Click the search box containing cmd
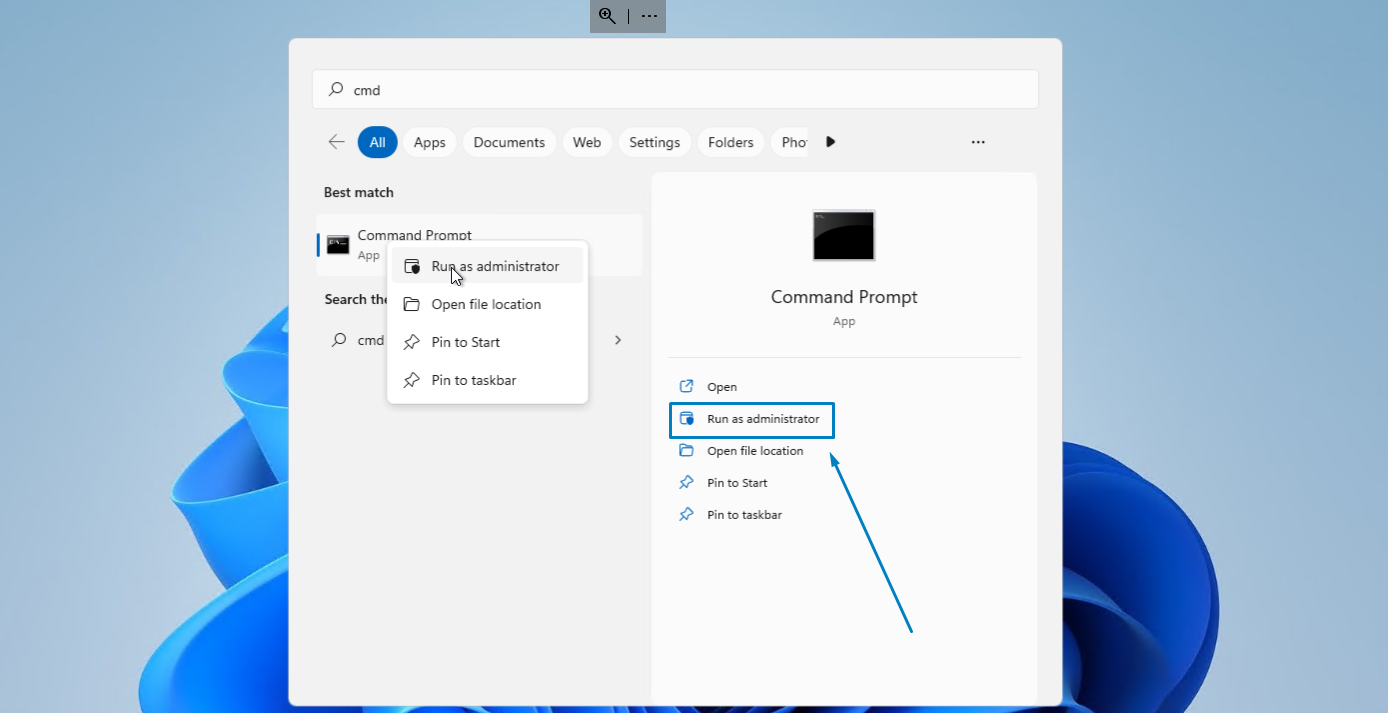 coord(675,90)
